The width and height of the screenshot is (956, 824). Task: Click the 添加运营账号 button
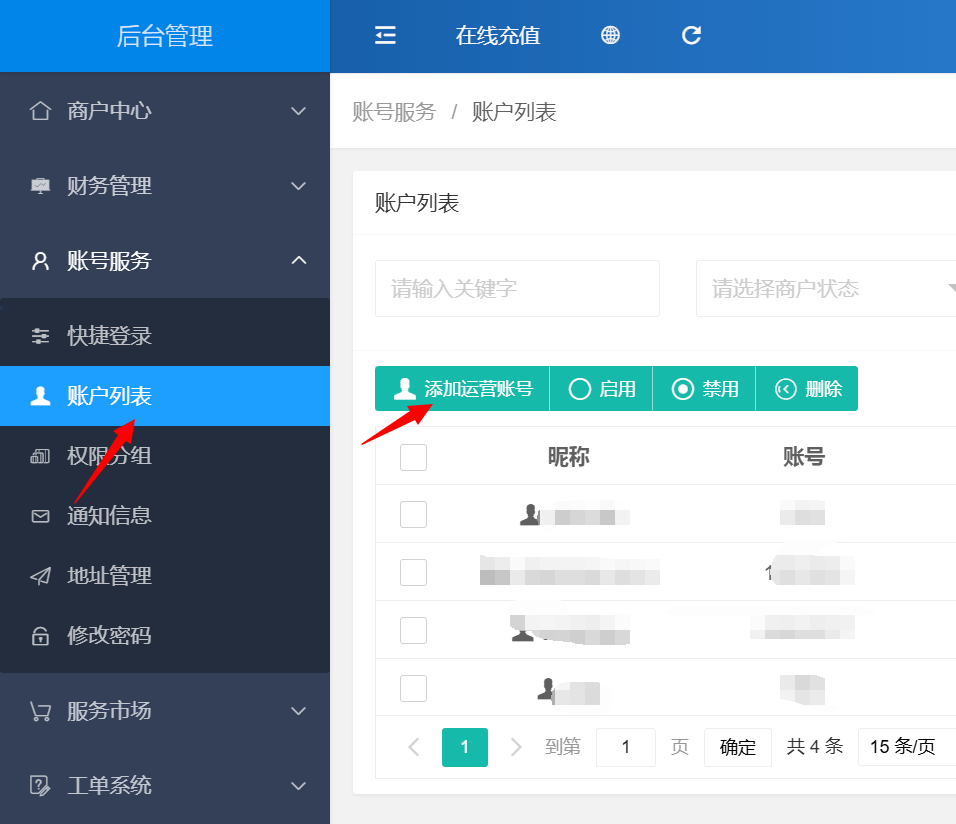click(x=463, y=389)
